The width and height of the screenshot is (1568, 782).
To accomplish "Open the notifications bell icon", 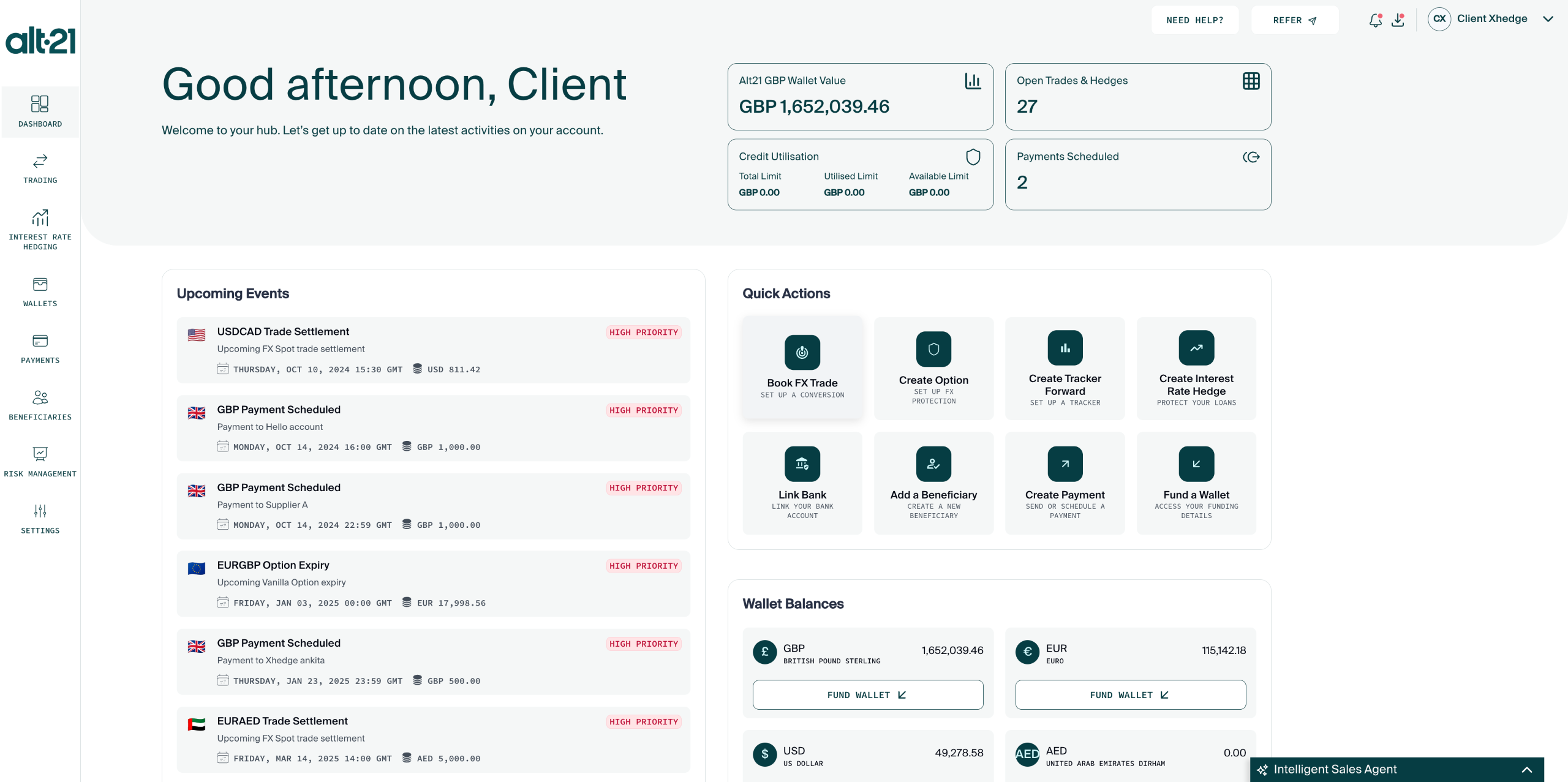I will 1375,20.
